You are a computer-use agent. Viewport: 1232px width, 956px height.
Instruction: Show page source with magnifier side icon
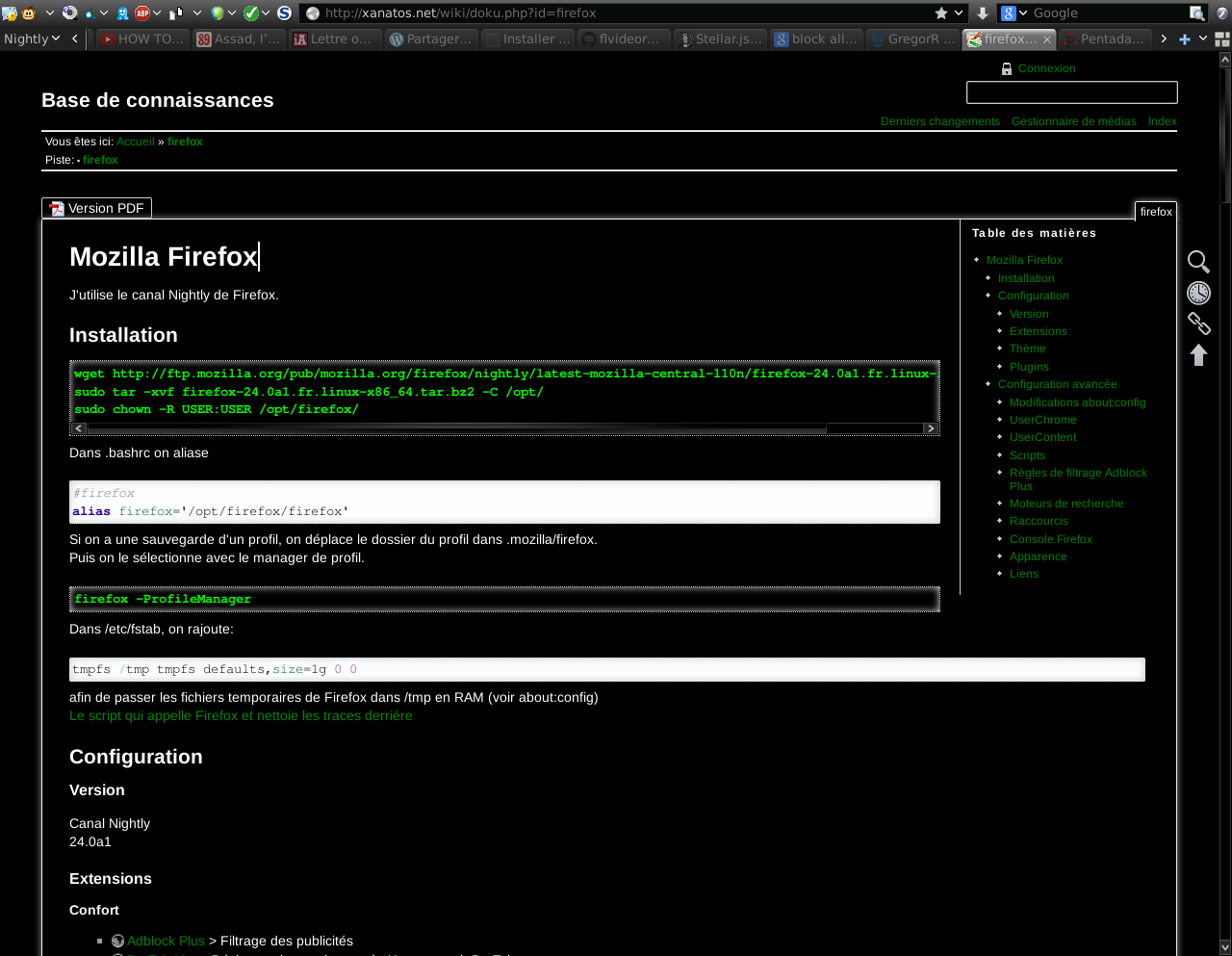tap(1198, 262)
